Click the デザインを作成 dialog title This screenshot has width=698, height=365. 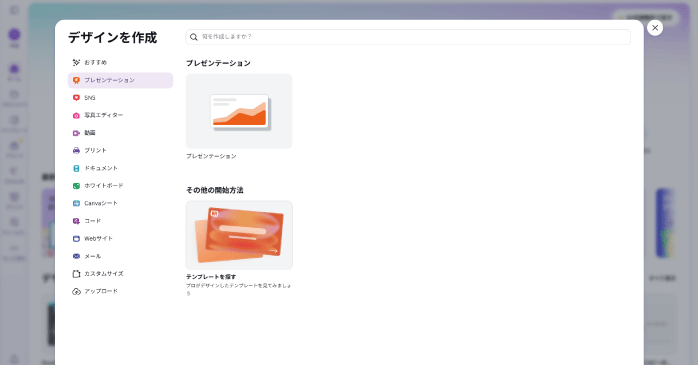pos(113,37)
